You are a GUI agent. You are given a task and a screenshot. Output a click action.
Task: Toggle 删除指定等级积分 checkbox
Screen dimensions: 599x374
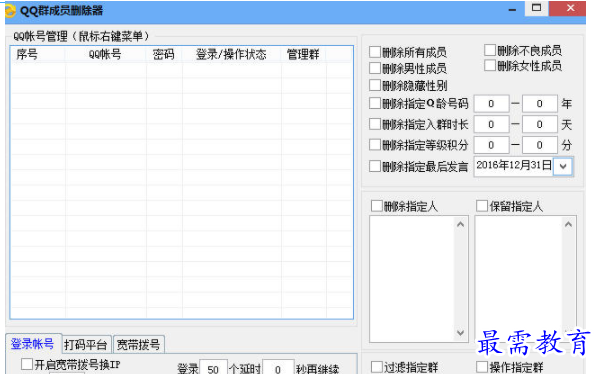375,145
